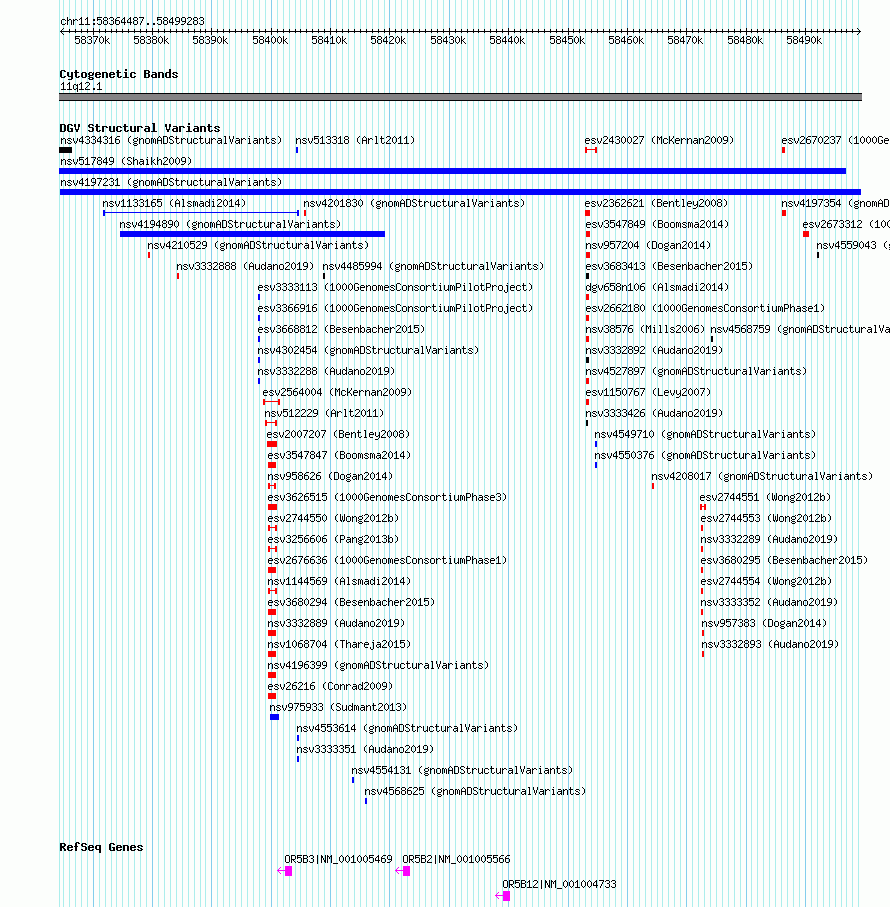Open the nsv4334316 variant label
This screenshot has width=890, height=907.
171,141
